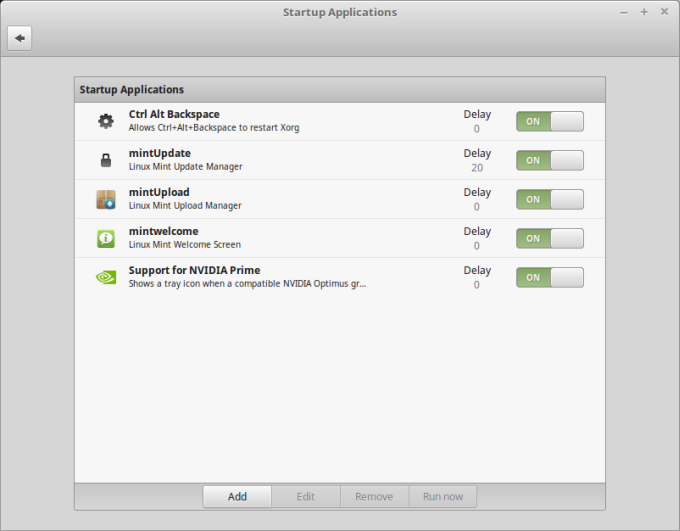The width and height of the screenshot is (680, 531).
Task: Turn off the Ctrl Alt Backspace switch
Action: coord(550,121)
